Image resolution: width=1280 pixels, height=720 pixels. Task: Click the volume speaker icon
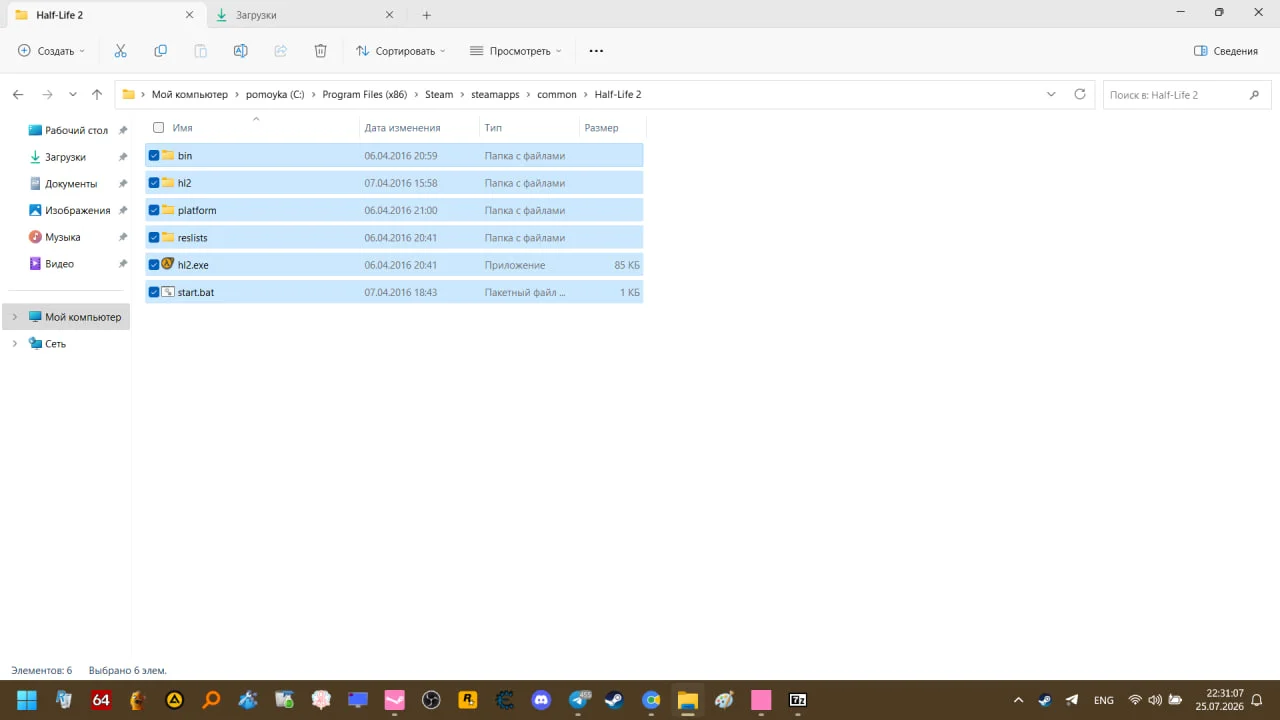tap(1155, 700)
